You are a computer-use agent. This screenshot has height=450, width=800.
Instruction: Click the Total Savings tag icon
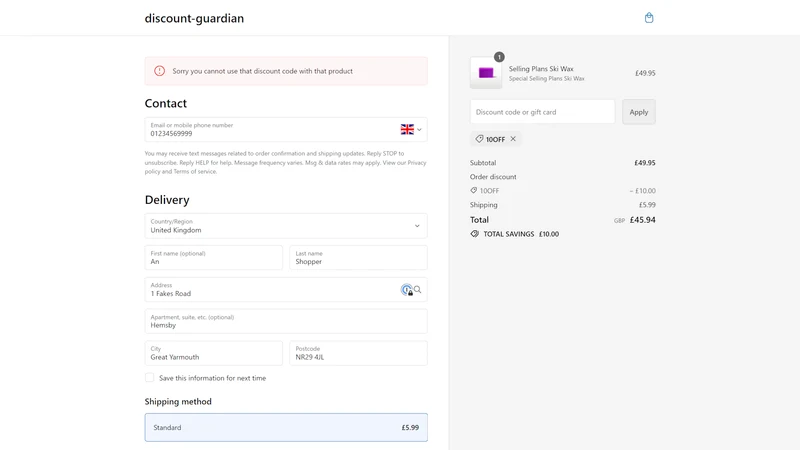pos(474,234)
